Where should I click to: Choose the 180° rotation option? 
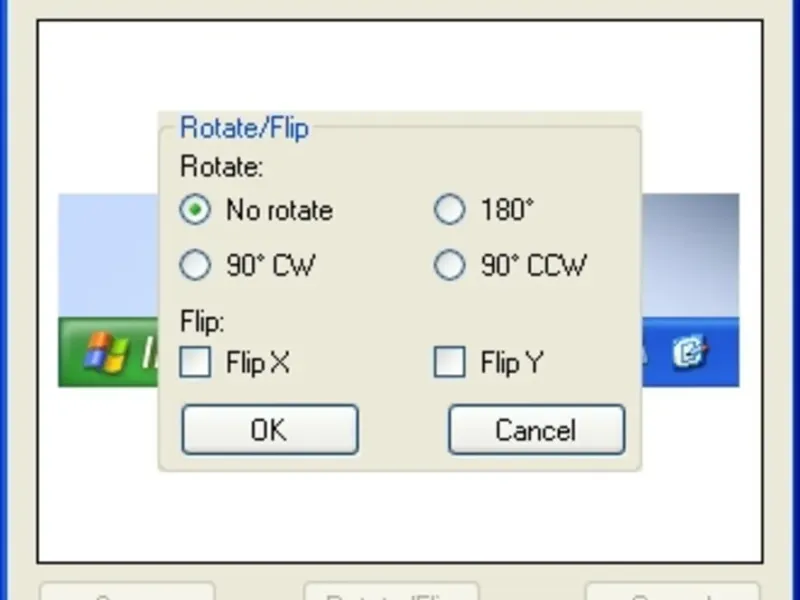coord(450,210)
